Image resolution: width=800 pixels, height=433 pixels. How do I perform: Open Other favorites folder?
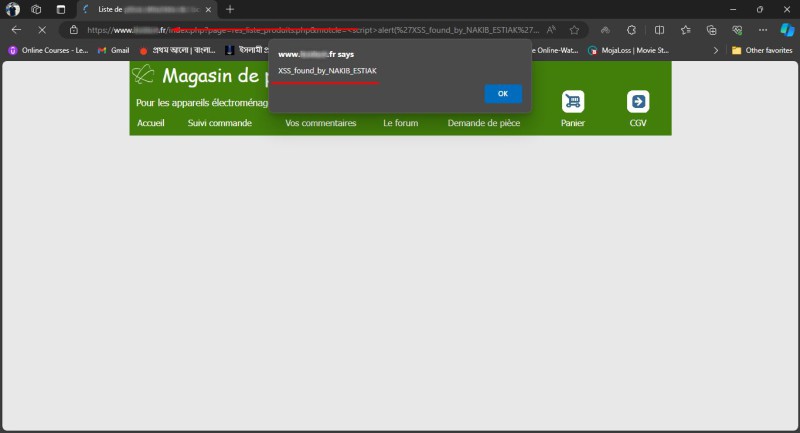tap(762, 50)
